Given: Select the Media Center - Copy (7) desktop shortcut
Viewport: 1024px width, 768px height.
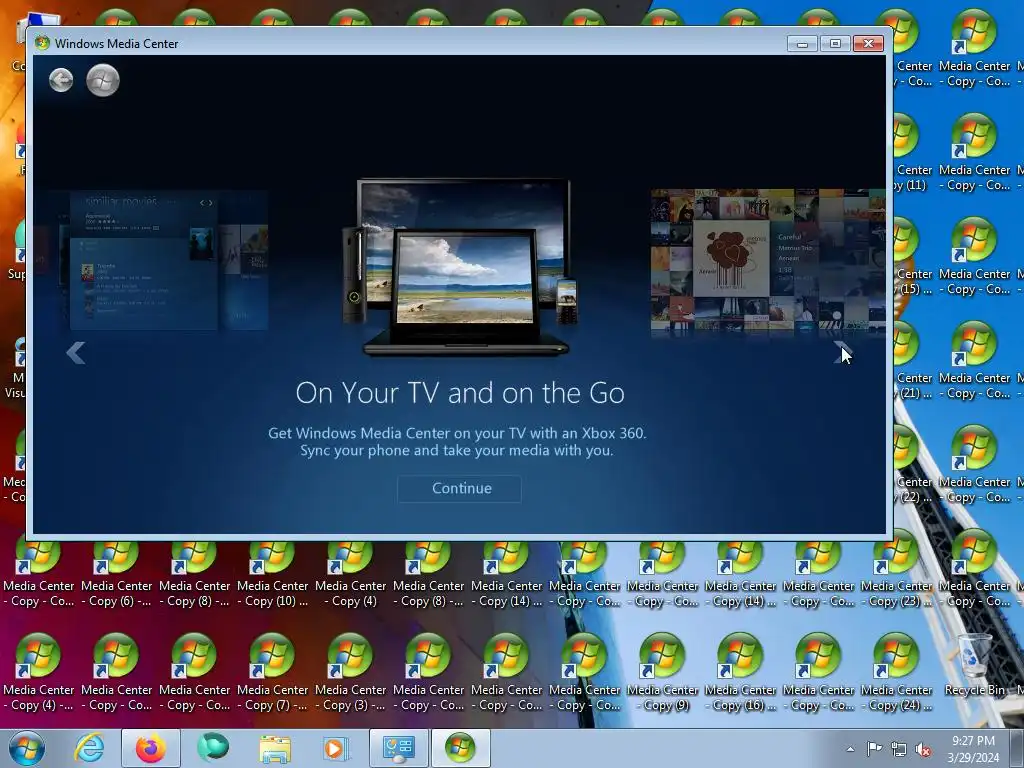Looking at the screenshot, I should pos(272,673).
